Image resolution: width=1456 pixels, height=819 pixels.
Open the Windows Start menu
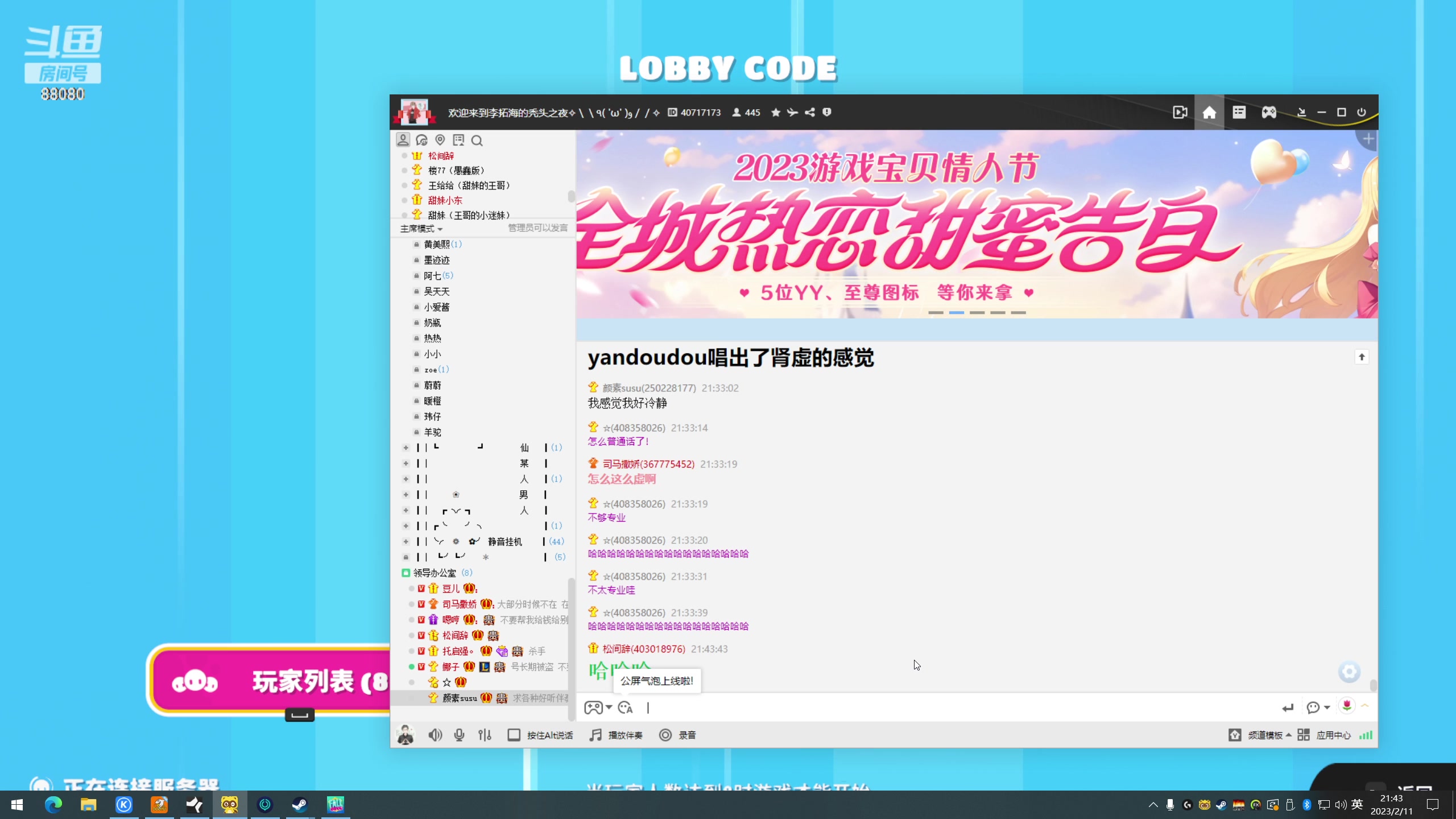(x=16, y=805)
